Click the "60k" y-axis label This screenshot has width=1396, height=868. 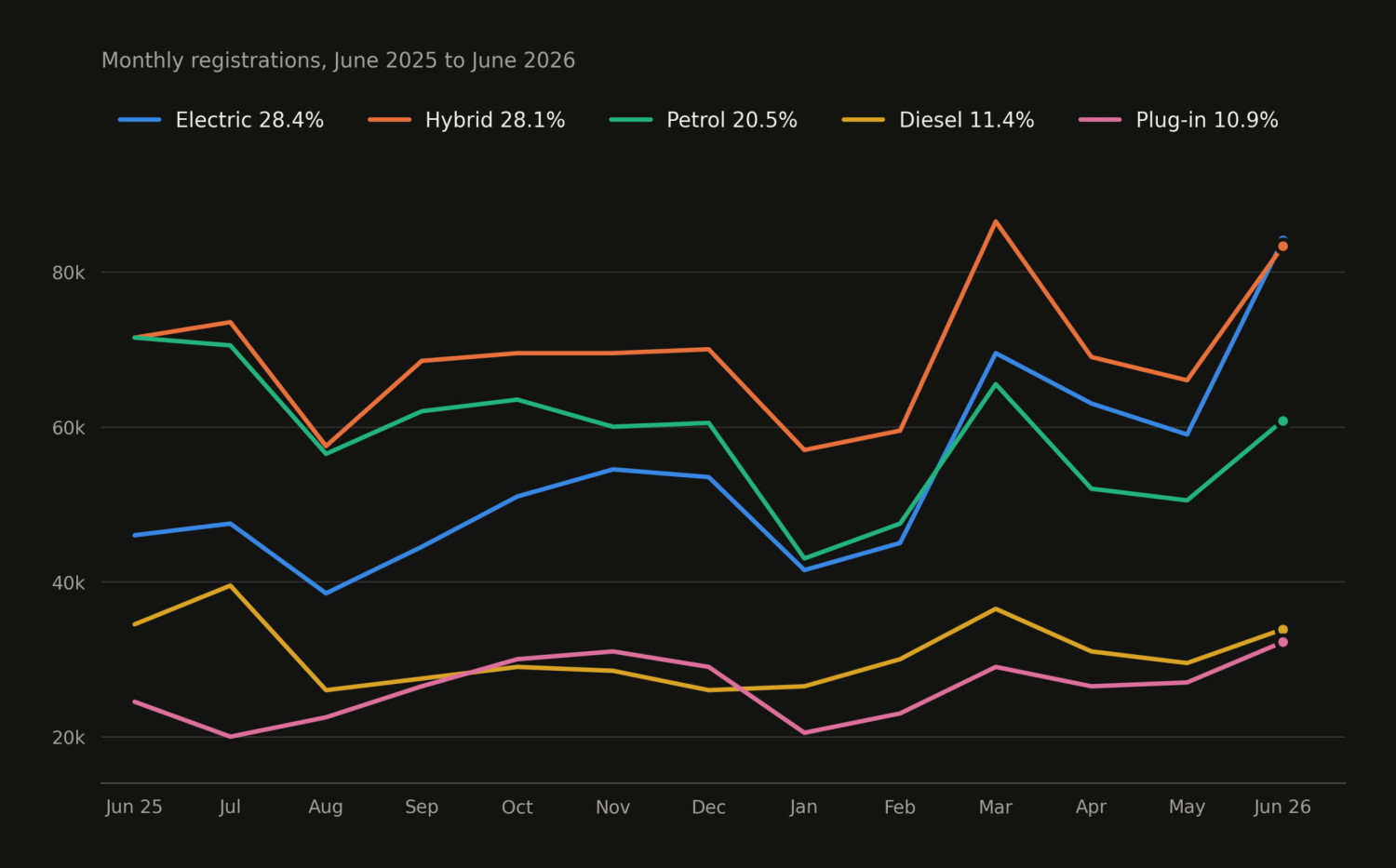point(69,428)
